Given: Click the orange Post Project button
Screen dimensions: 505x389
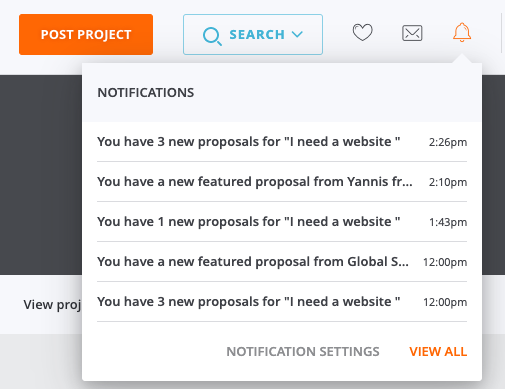Looking at the screenshot, I should point(86,34).
